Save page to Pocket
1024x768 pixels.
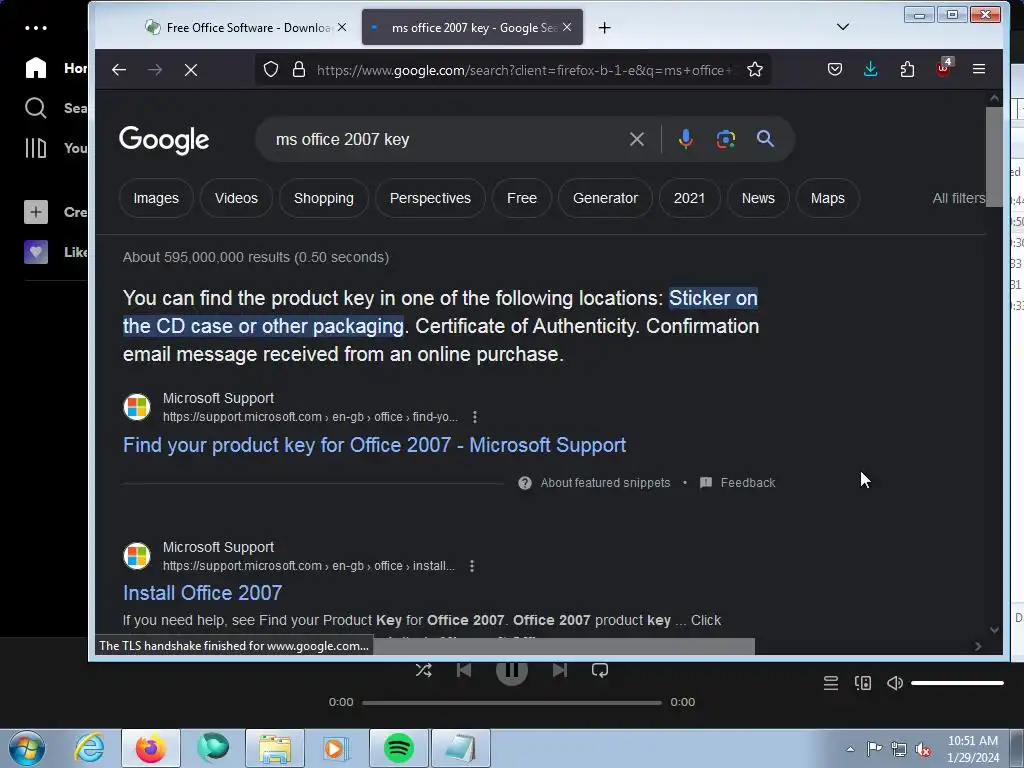[x=835, y=69]
